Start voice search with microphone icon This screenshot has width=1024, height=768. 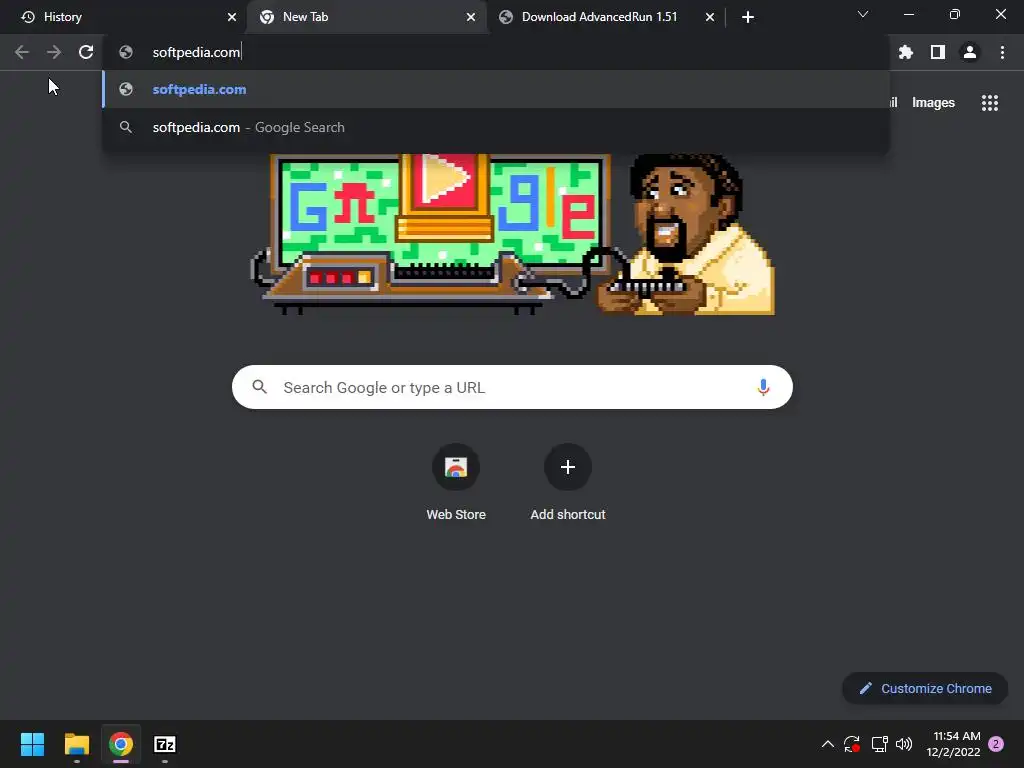[763, 387]
